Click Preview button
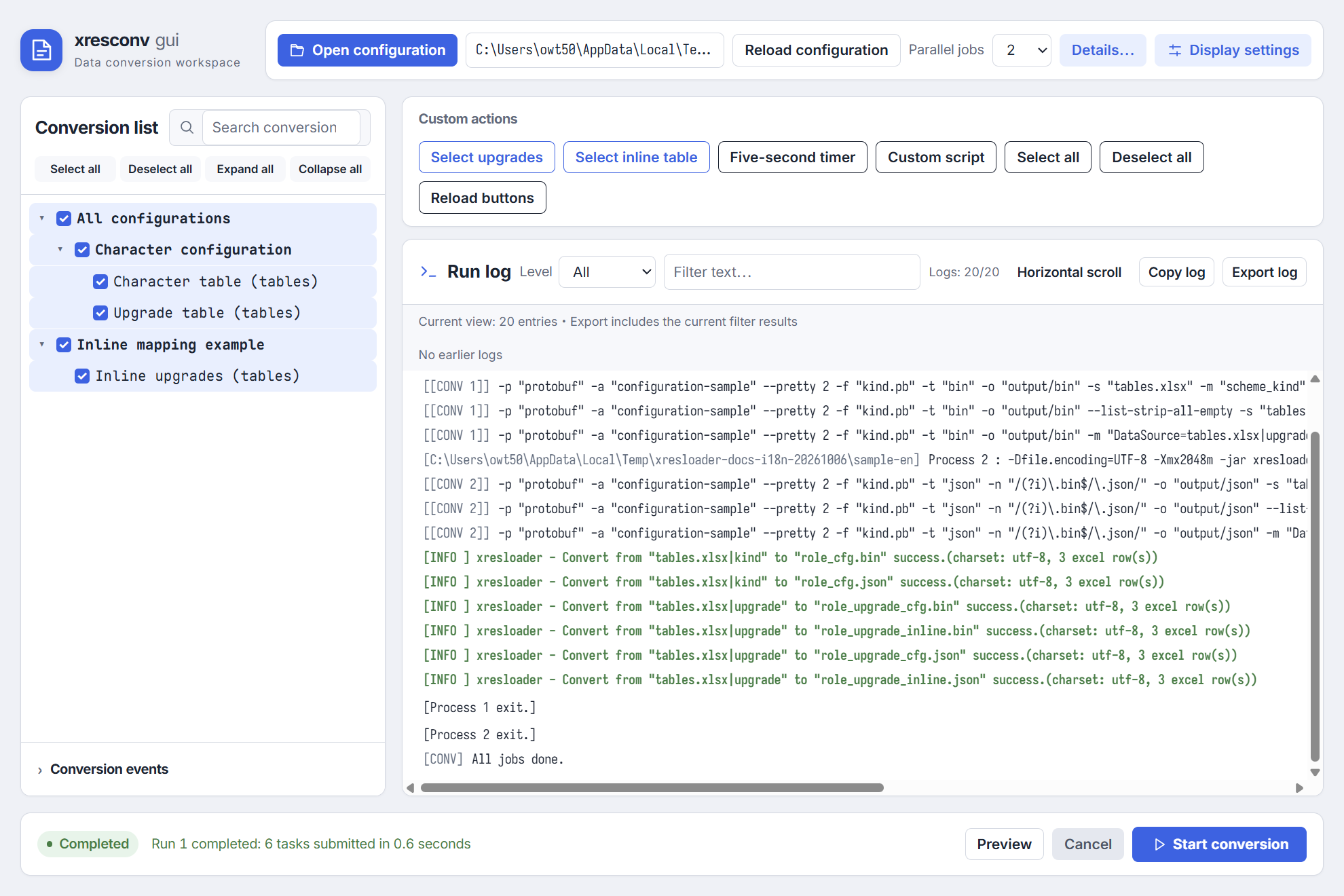This screenshot has width=1344, height=896. (x=1004, y=844)
